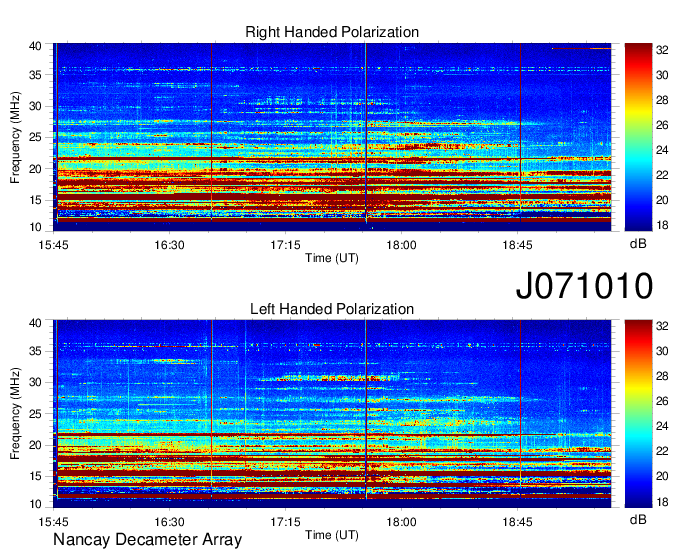
Task: Click the 35 MHz tick of Left Handed plot
Action: pyautogui.click(x=35, y=351)
